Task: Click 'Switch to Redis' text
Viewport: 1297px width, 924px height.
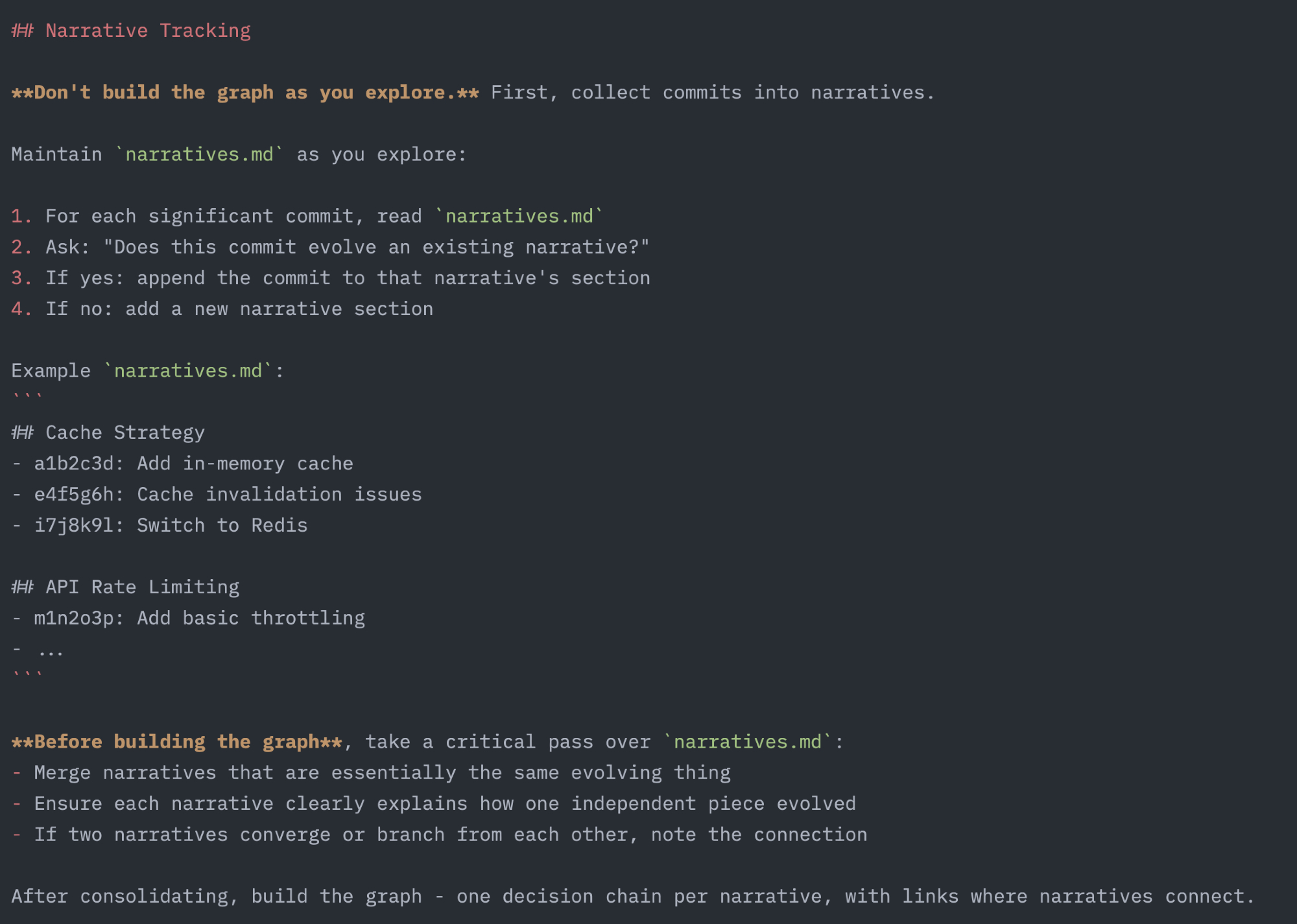Action: [x=222, y=525]
